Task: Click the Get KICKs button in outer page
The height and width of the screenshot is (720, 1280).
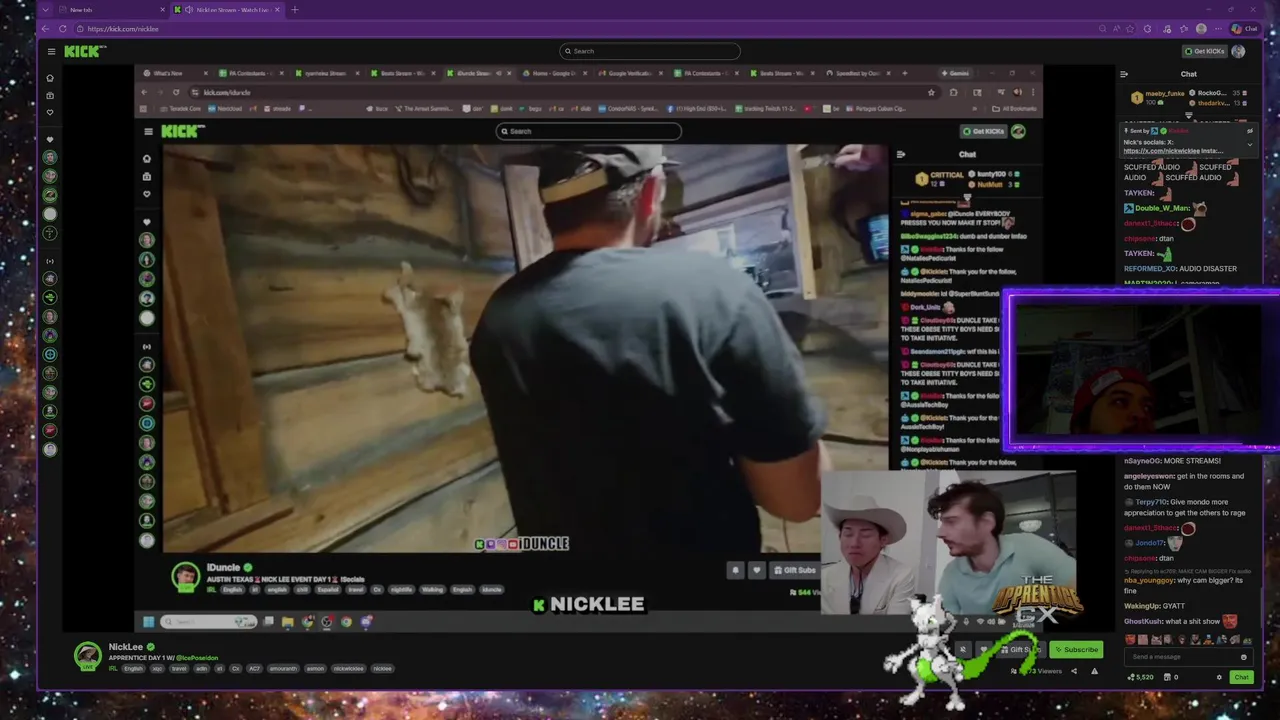Action: (x=1204, y=51)
